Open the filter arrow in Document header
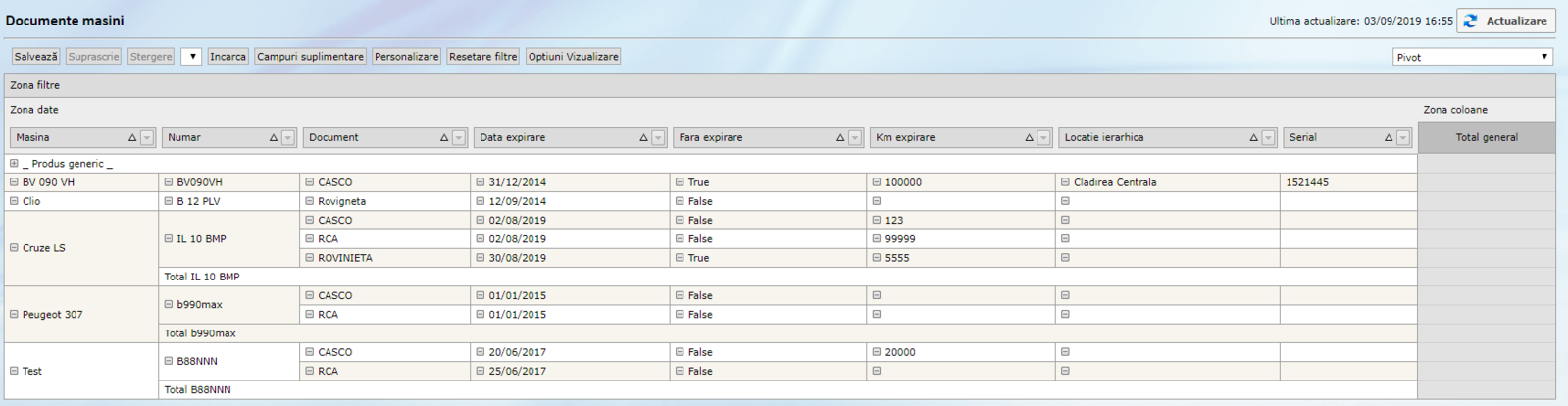 (459, 138)
